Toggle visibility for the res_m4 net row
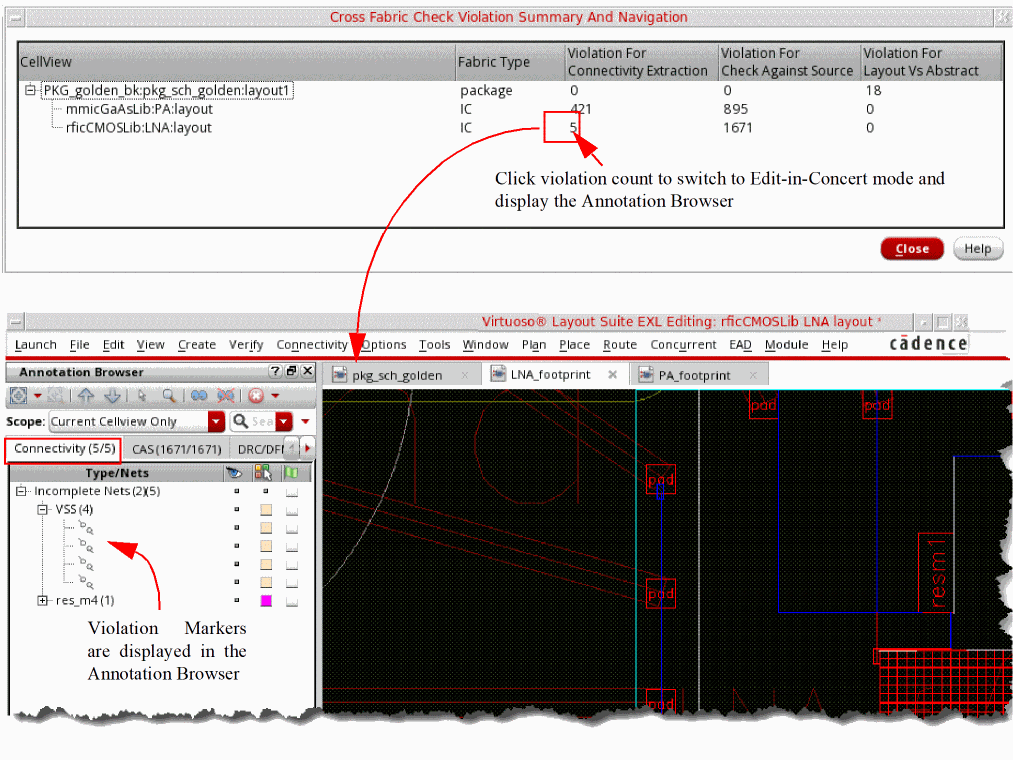This screenshot has width=1013, height=760. tap(237, 601)
